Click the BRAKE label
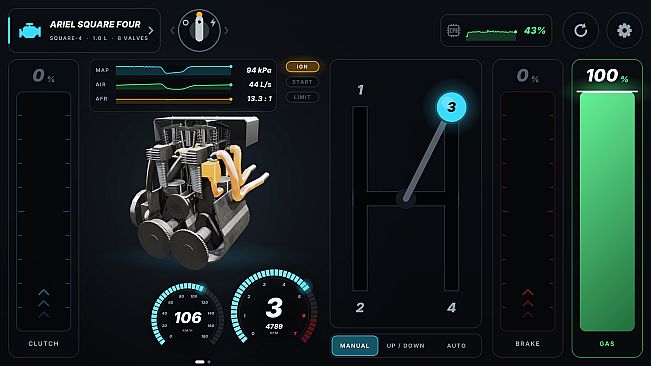 click(x=528, y=344)
